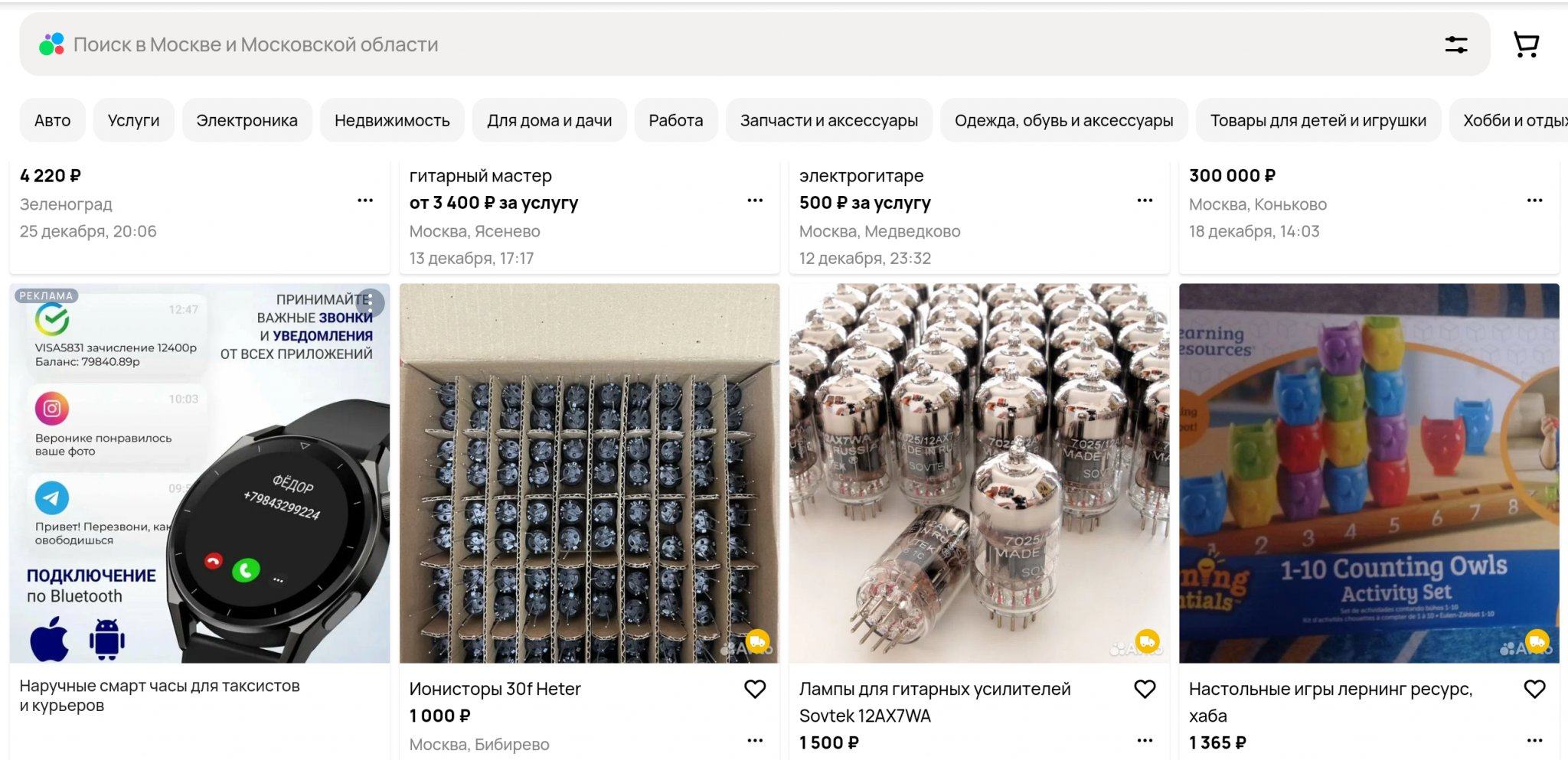Open more options for Зеленоград listing
The width and height of the screenshot is (1568, 760).
click(365, 201)
